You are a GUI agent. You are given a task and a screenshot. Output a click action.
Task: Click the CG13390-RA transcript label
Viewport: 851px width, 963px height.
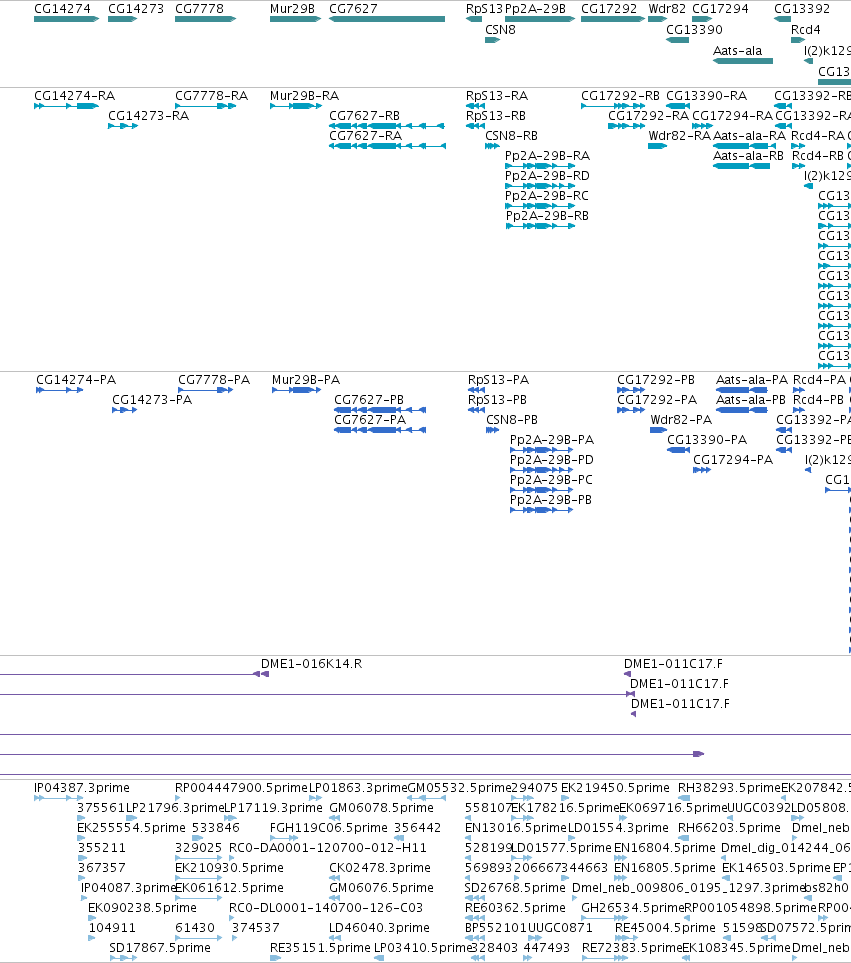[707, 96]
